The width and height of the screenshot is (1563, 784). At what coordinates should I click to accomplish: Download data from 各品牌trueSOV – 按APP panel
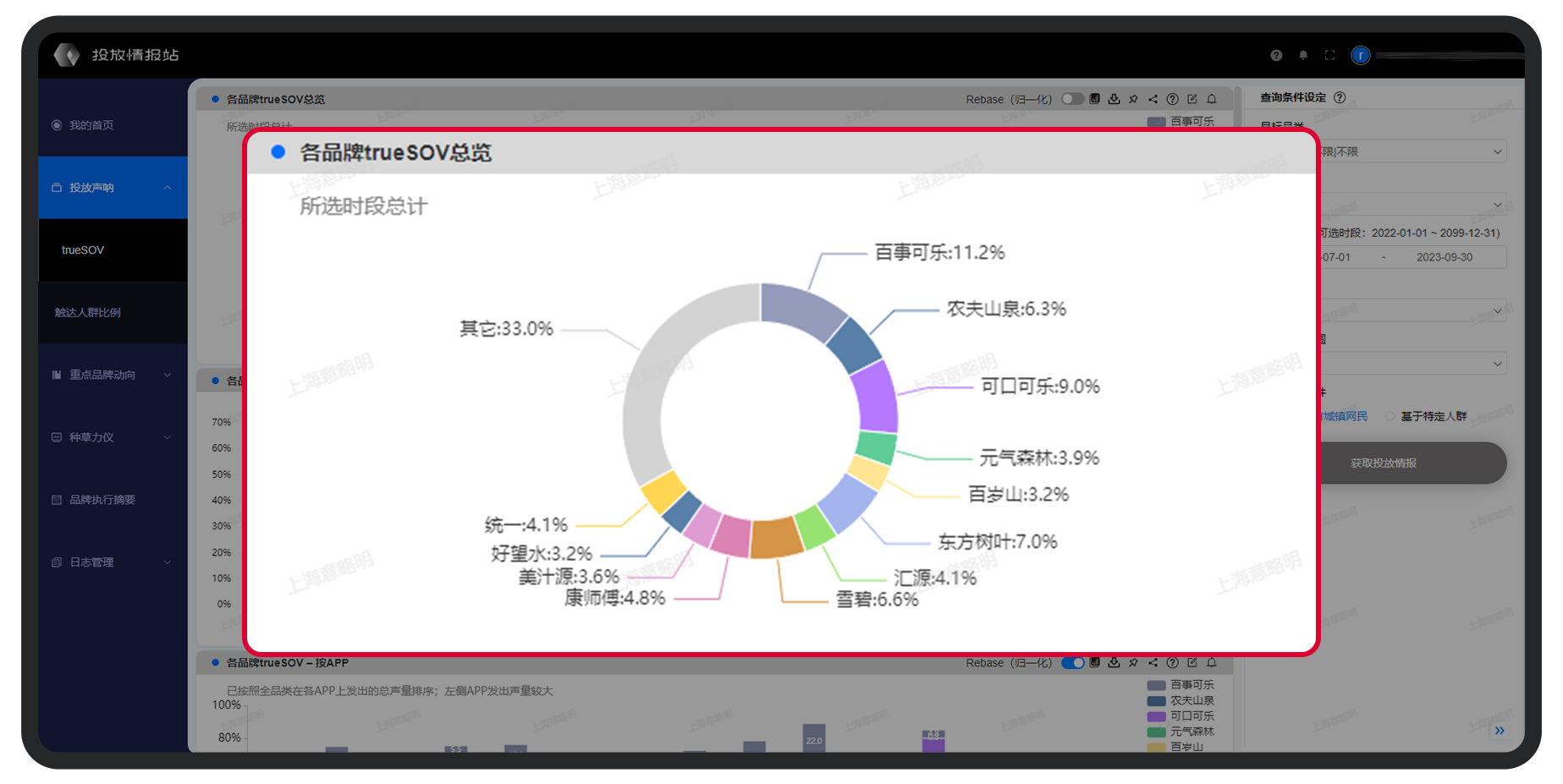[x=1114, y=662]
